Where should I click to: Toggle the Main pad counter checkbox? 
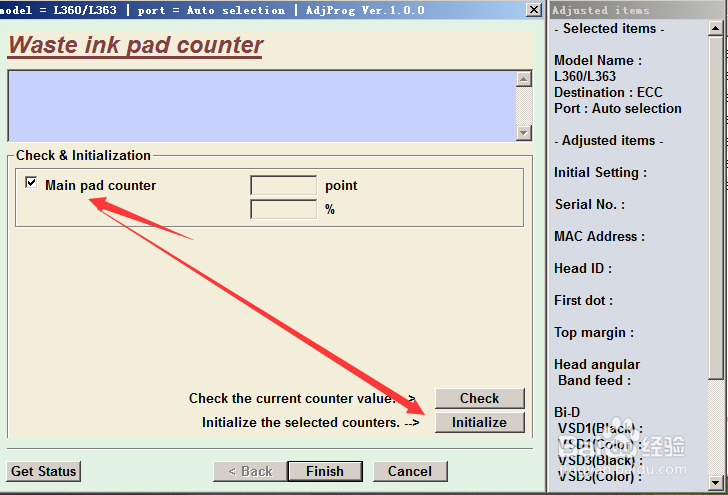31,182
